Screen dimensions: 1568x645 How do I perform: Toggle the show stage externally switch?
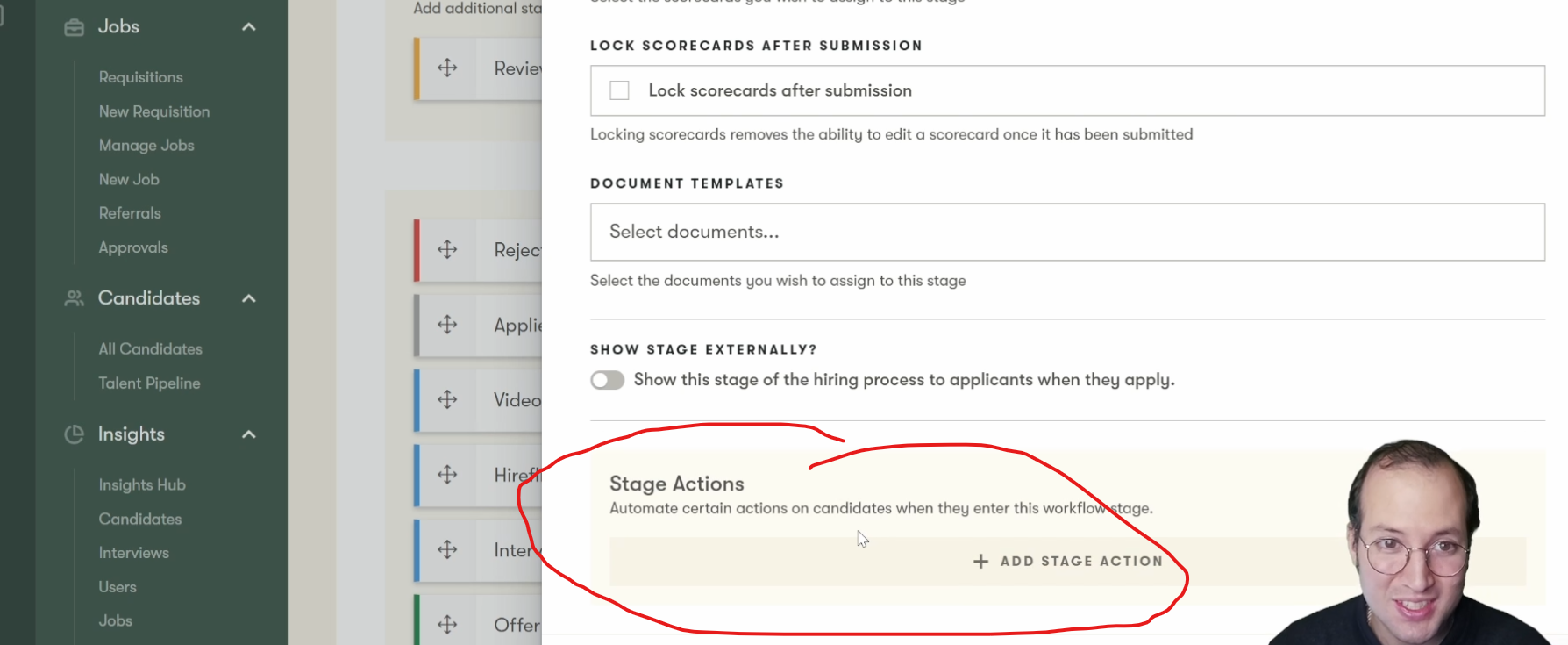(607, 380)
